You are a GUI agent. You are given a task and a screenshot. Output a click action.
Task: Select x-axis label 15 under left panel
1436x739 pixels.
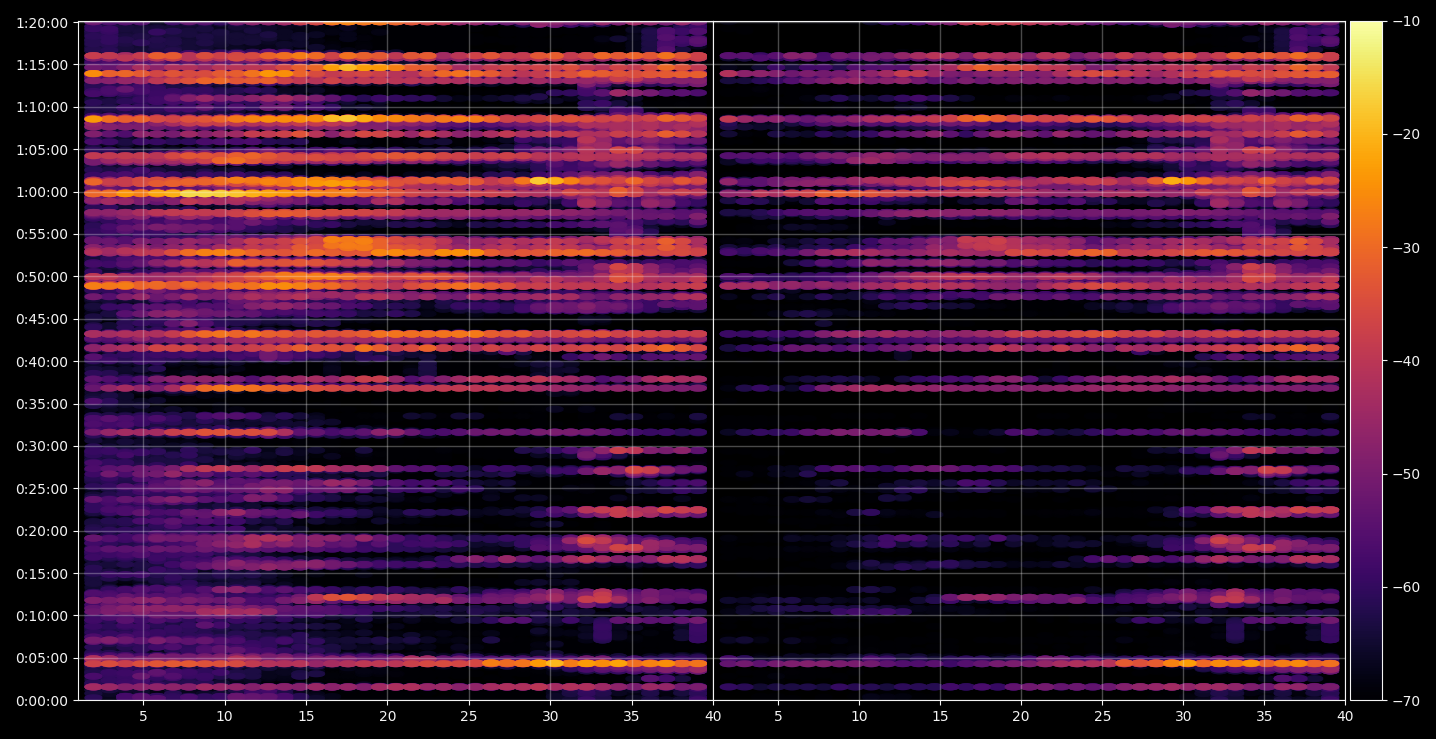point(306,716)
